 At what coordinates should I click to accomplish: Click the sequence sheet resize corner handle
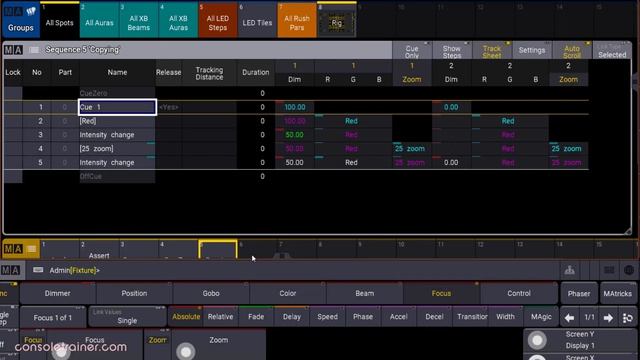click(x=628, y=231)
